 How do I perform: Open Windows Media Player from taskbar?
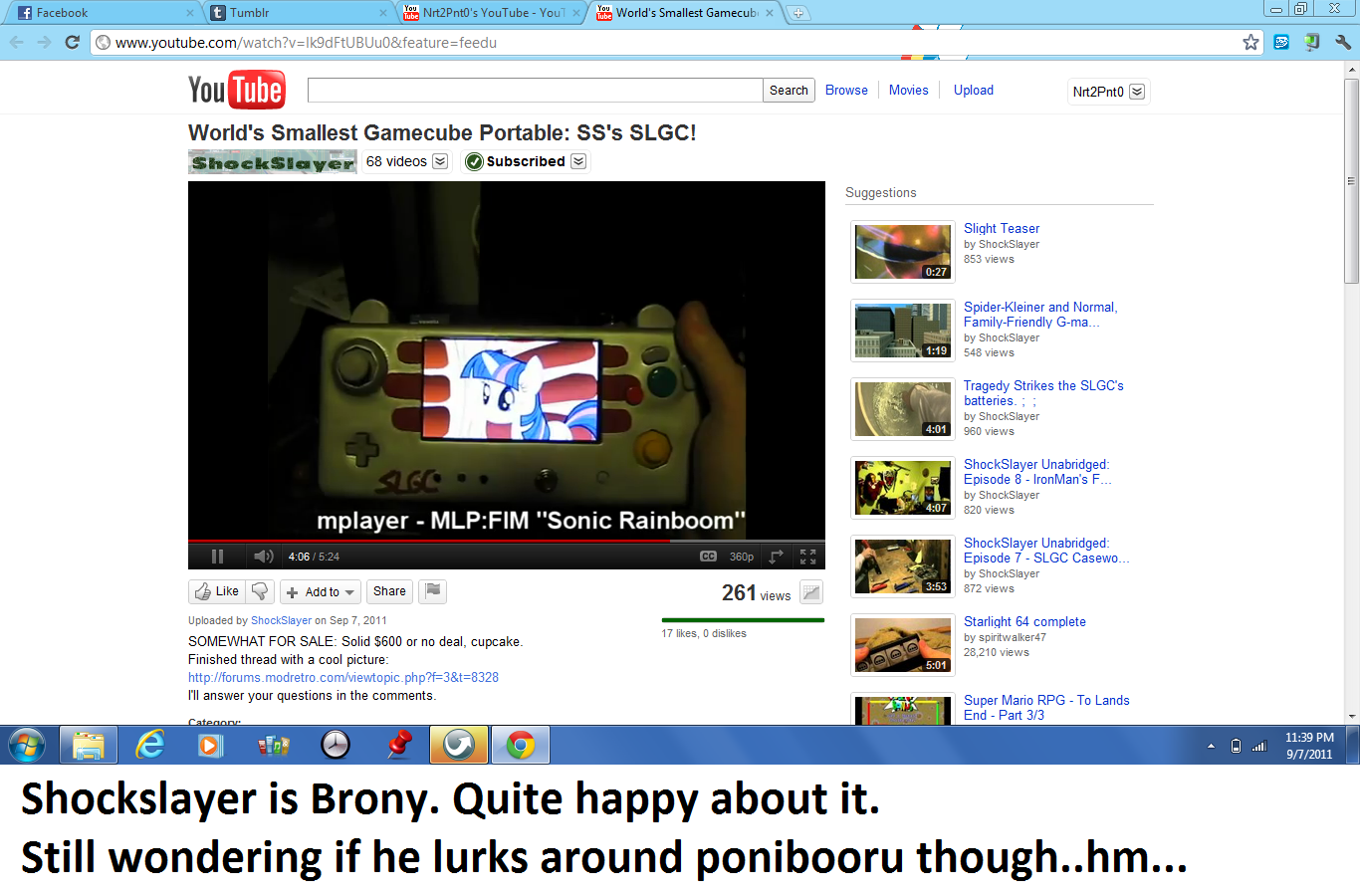[210, 745]
